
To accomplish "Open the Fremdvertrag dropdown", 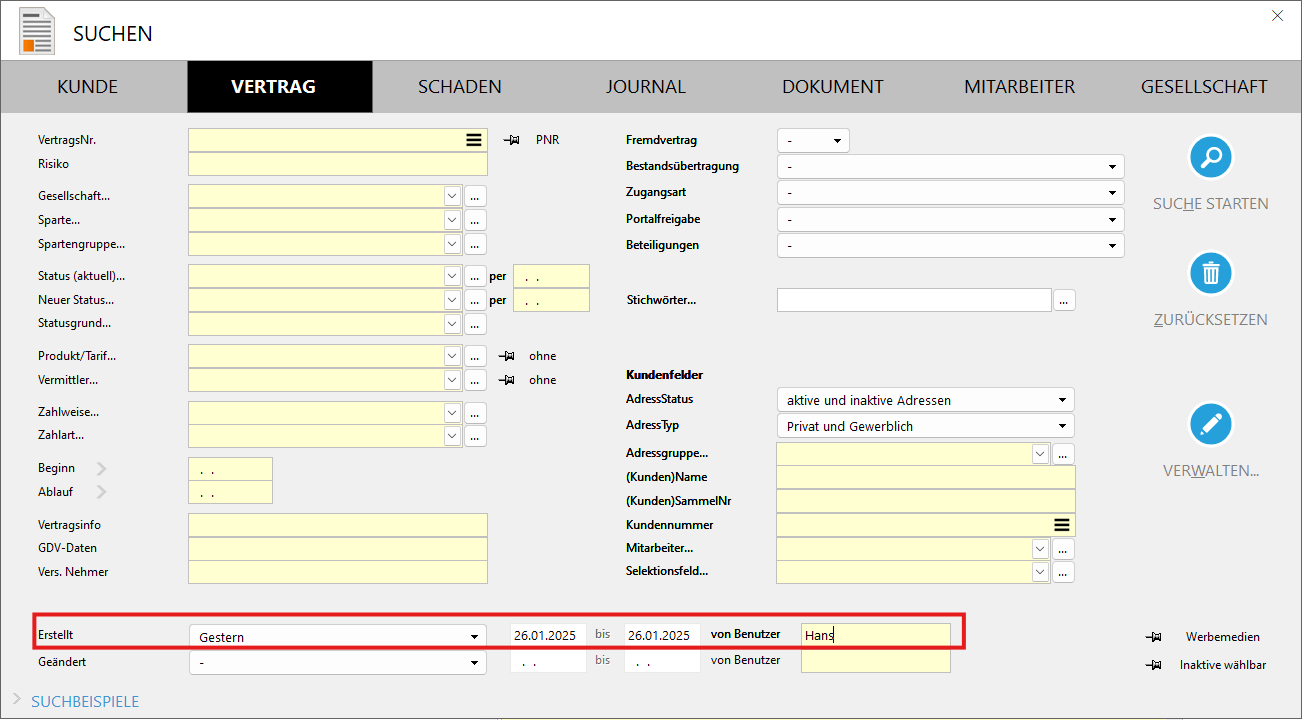I will [812, 141].
